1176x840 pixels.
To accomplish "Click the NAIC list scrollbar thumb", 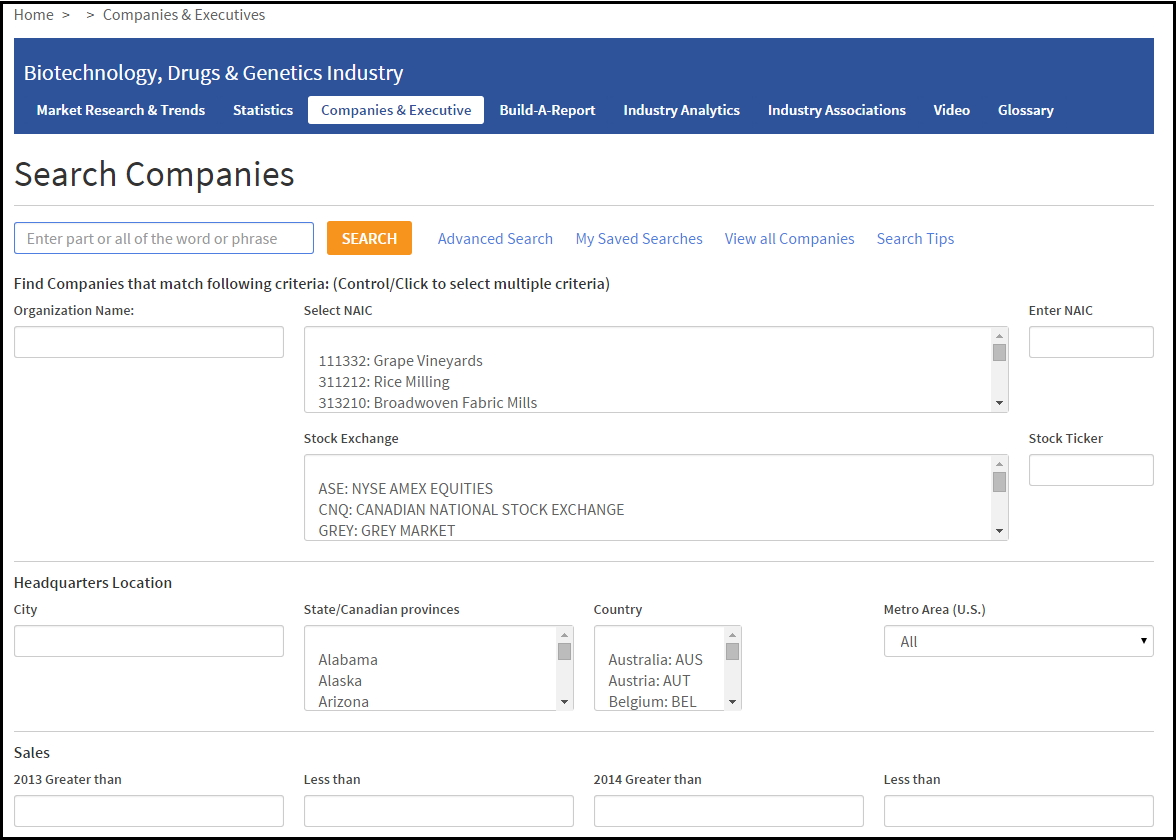I will click(x=999, y=352).
